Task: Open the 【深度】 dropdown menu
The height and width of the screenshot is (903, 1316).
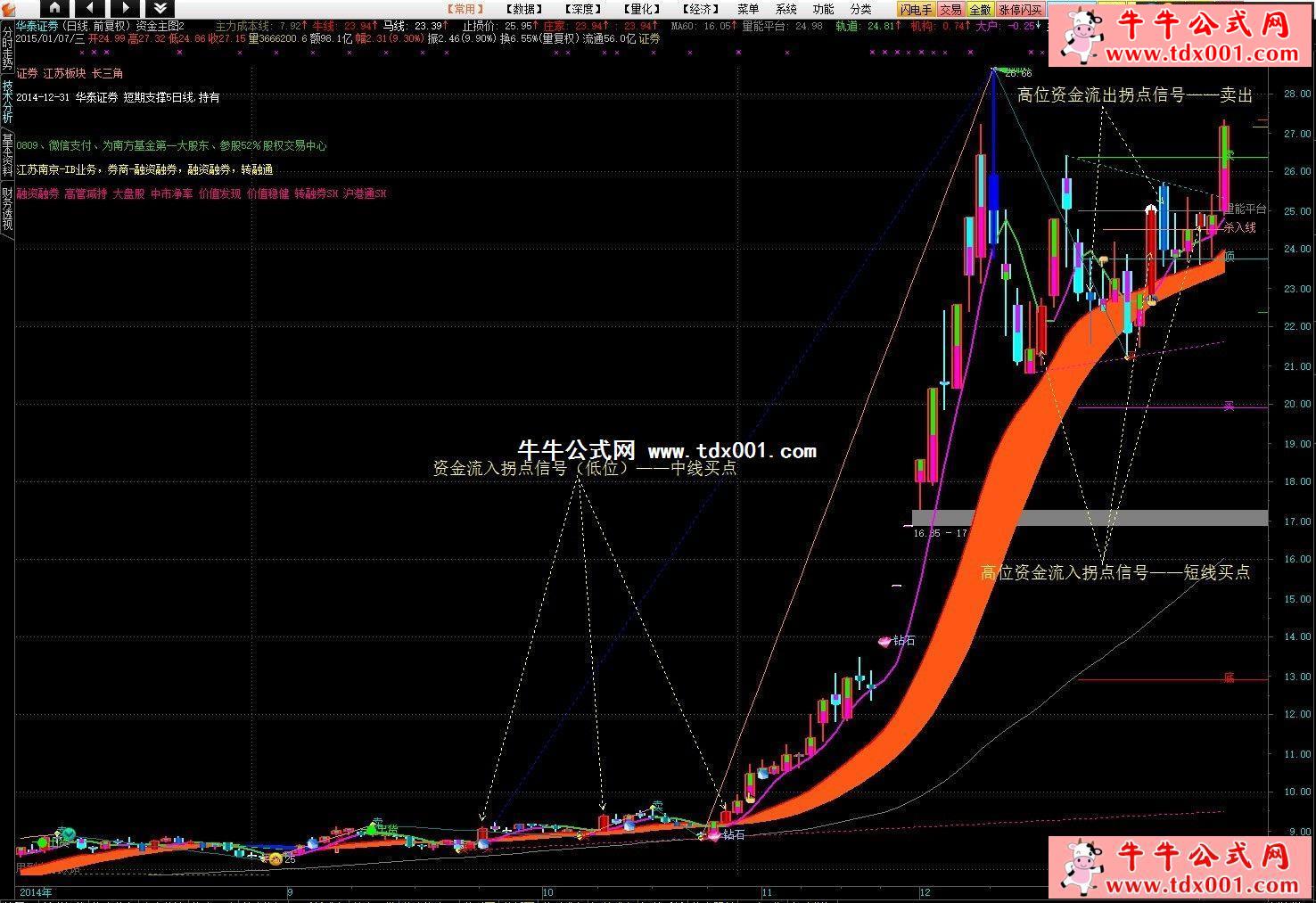Action: [583, 9]
